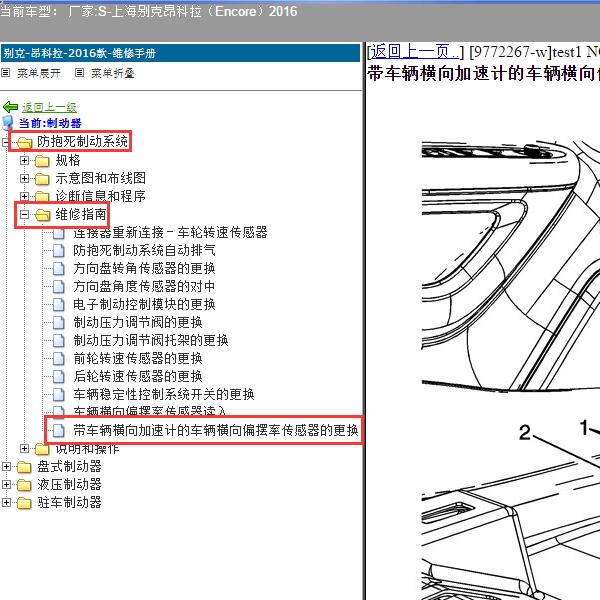Image resolution: width=600 pixels, height=600 pixels.
Task: Click page icon of 方向盘角度传感器的对中
Action: (x=59, y=287)
